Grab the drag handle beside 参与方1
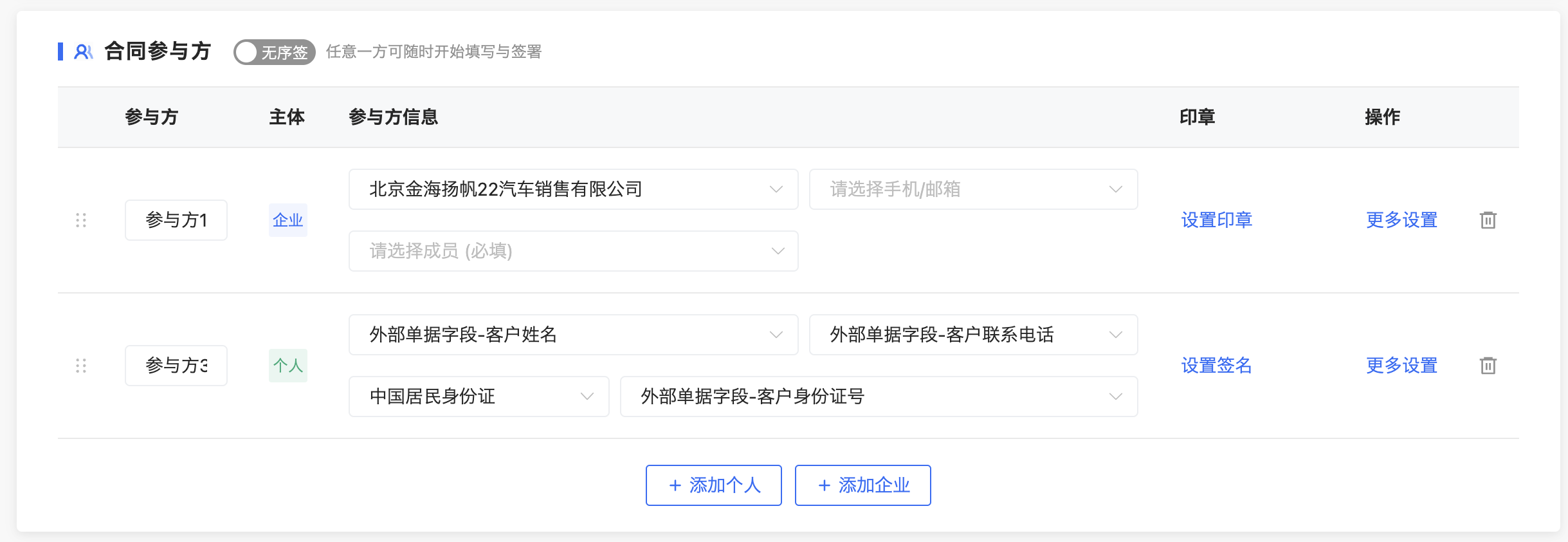Screen dimensions: 1568x542 (x=81, y=220)
